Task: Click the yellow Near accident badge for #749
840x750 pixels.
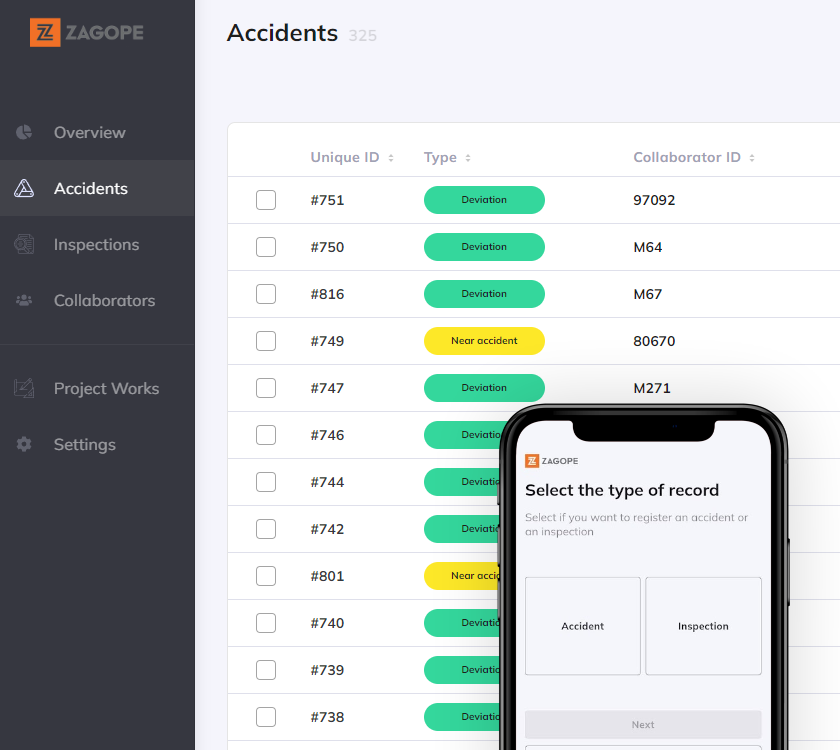Action: click(484, 341)
